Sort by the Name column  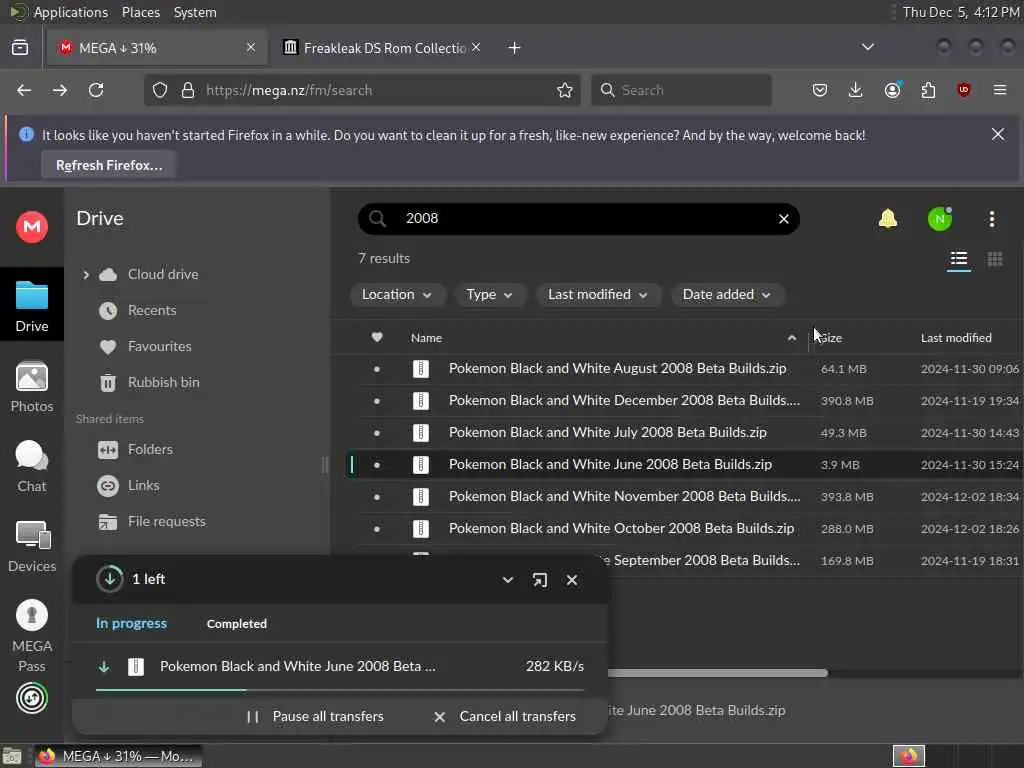pyautogui.click(x=426, y=338)
